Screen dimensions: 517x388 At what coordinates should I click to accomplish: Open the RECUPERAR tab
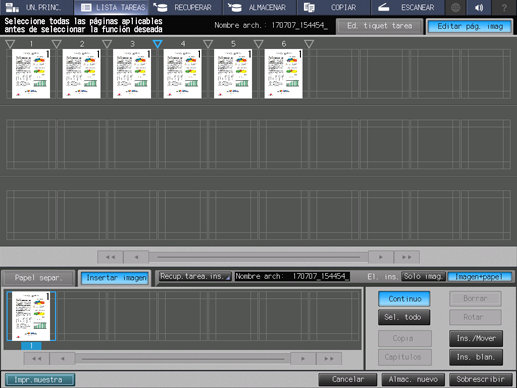pyautogui.click(x=185, y=7)
